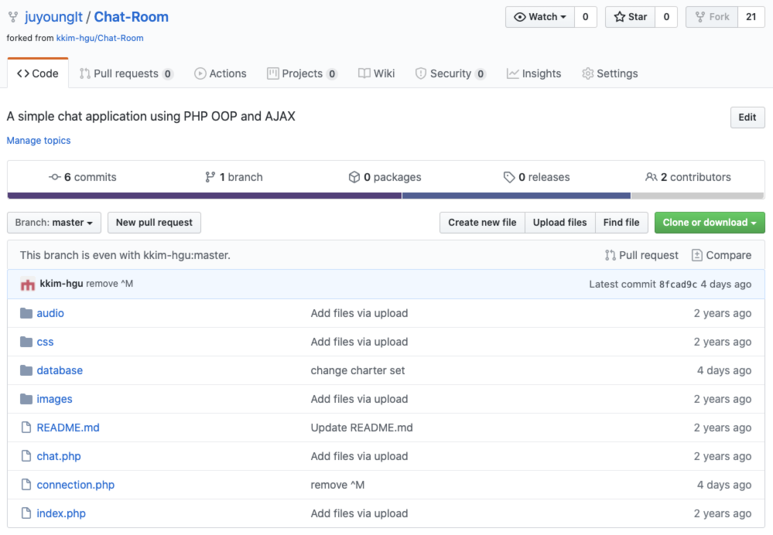Click the database folder icon
The width and height of the screenshot is (773, 535).
26,370
